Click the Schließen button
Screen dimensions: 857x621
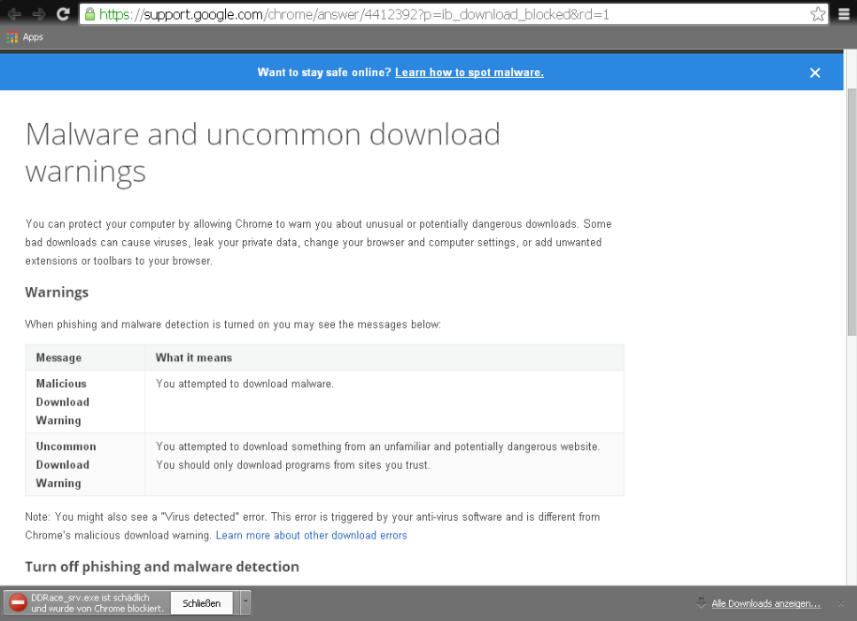coord(201,603)
